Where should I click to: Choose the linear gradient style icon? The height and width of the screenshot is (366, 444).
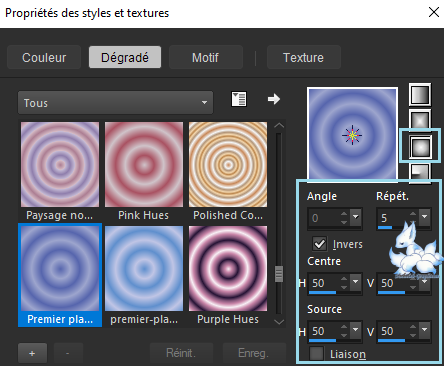(x=420, y=95)
